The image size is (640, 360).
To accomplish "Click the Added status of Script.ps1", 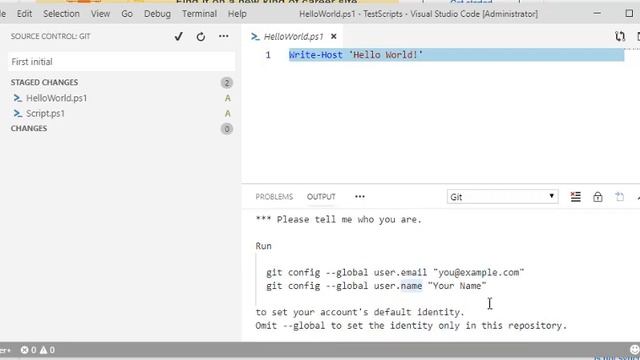I will coord(227,113).
